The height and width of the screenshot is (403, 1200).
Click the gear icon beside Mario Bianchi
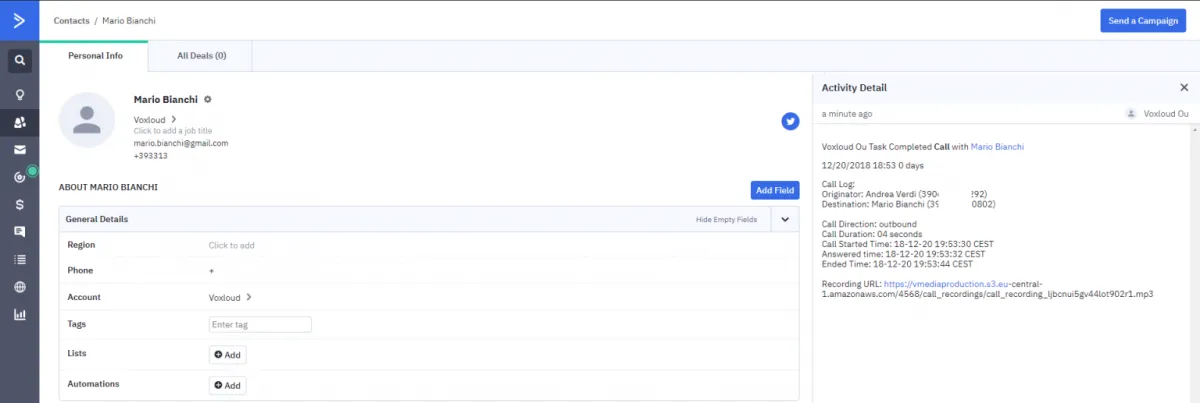coord(207,100)
